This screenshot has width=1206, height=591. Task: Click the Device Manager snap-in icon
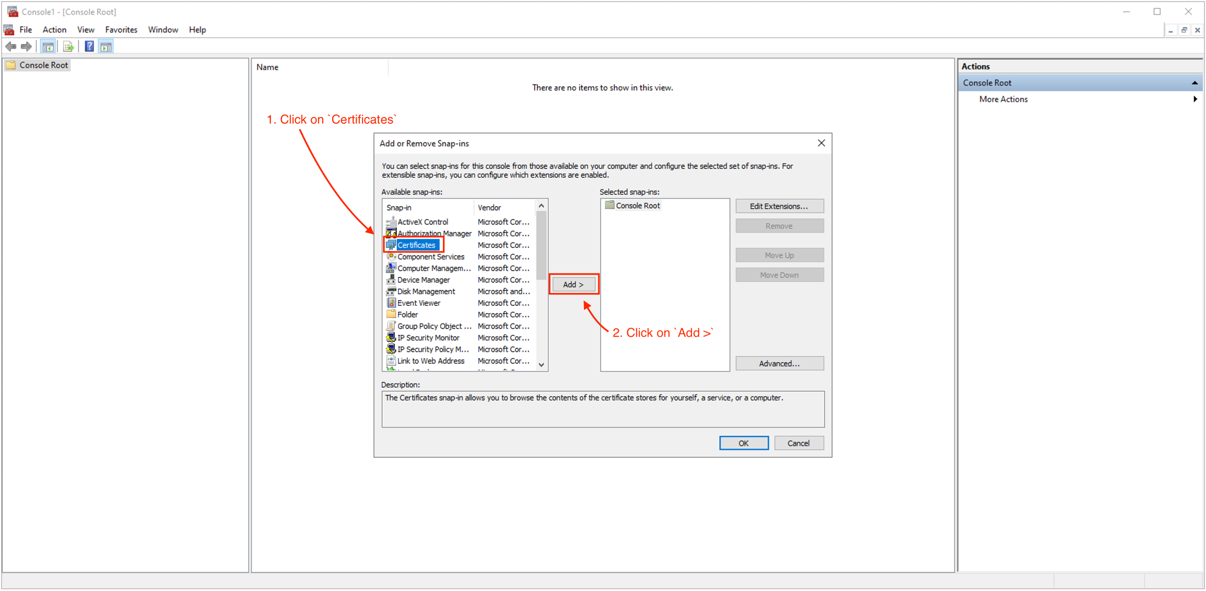pyautogui.click(x=391, y=280)
